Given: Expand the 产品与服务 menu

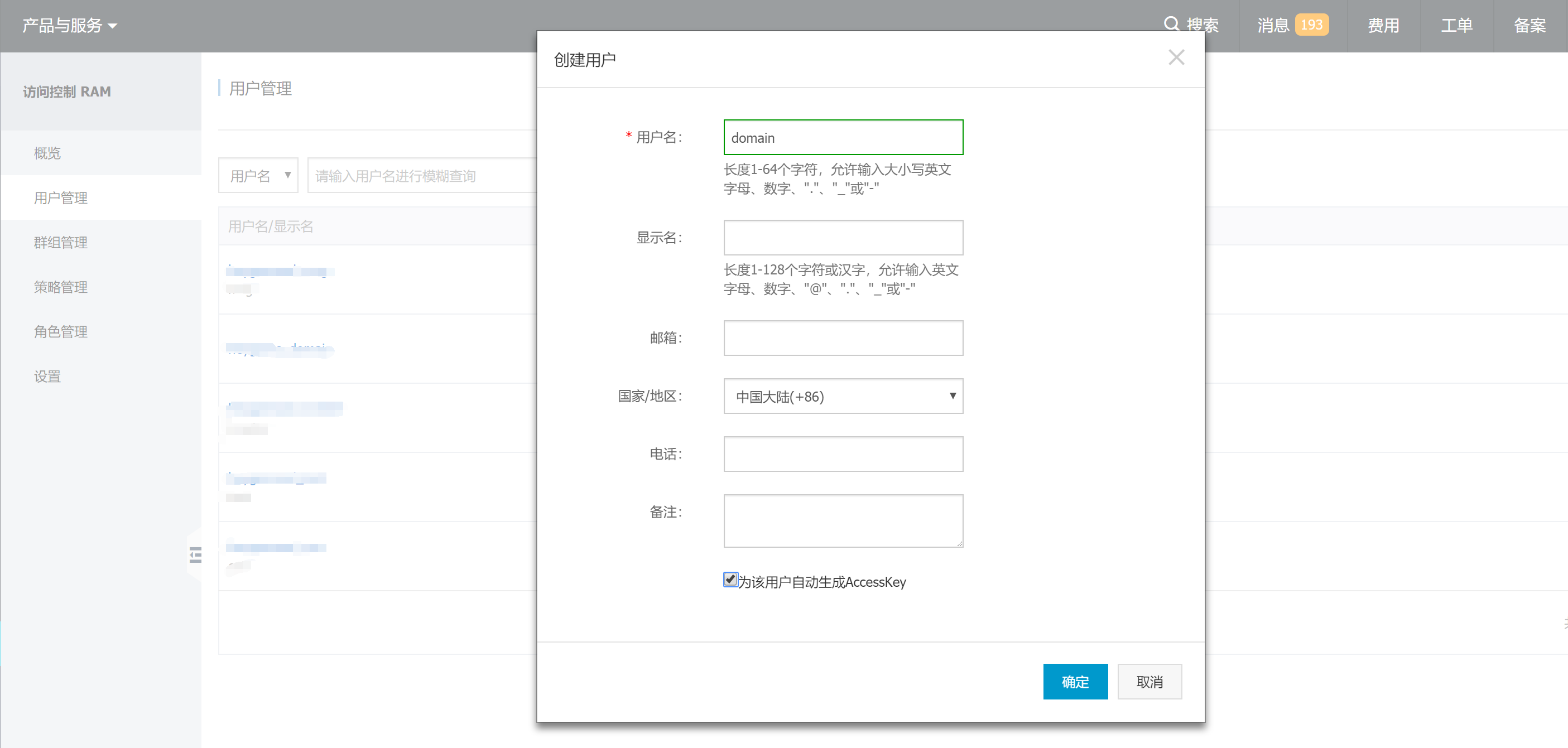Looking at the screenshot, I should coord(69,26).
